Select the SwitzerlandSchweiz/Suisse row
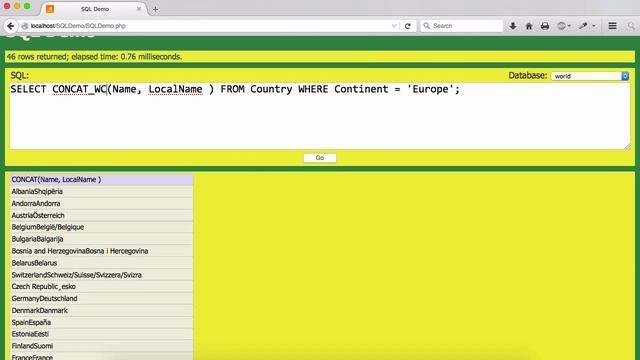 point(101,275)
